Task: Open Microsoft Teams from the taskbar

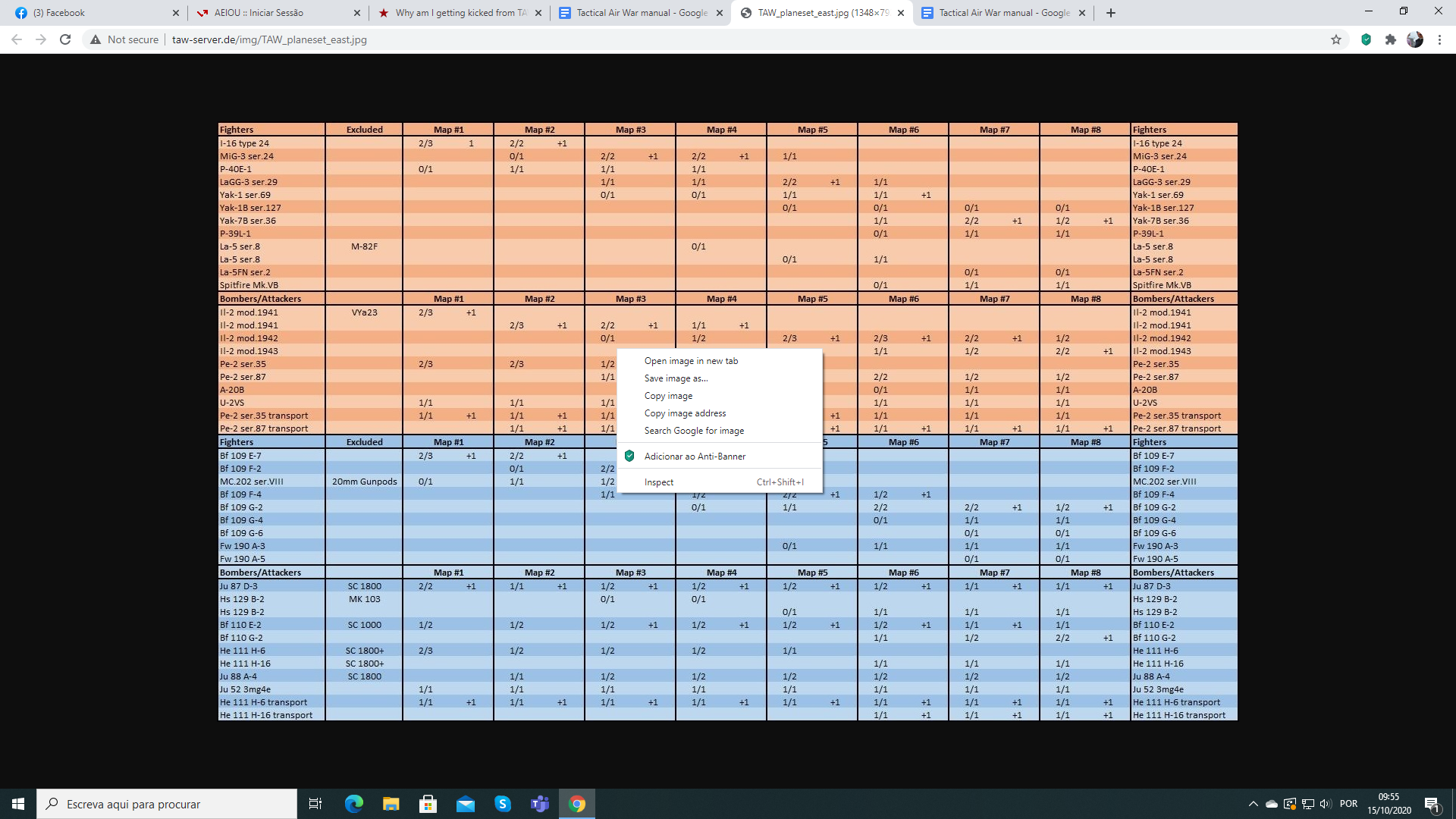Action: tap(540, 804)
